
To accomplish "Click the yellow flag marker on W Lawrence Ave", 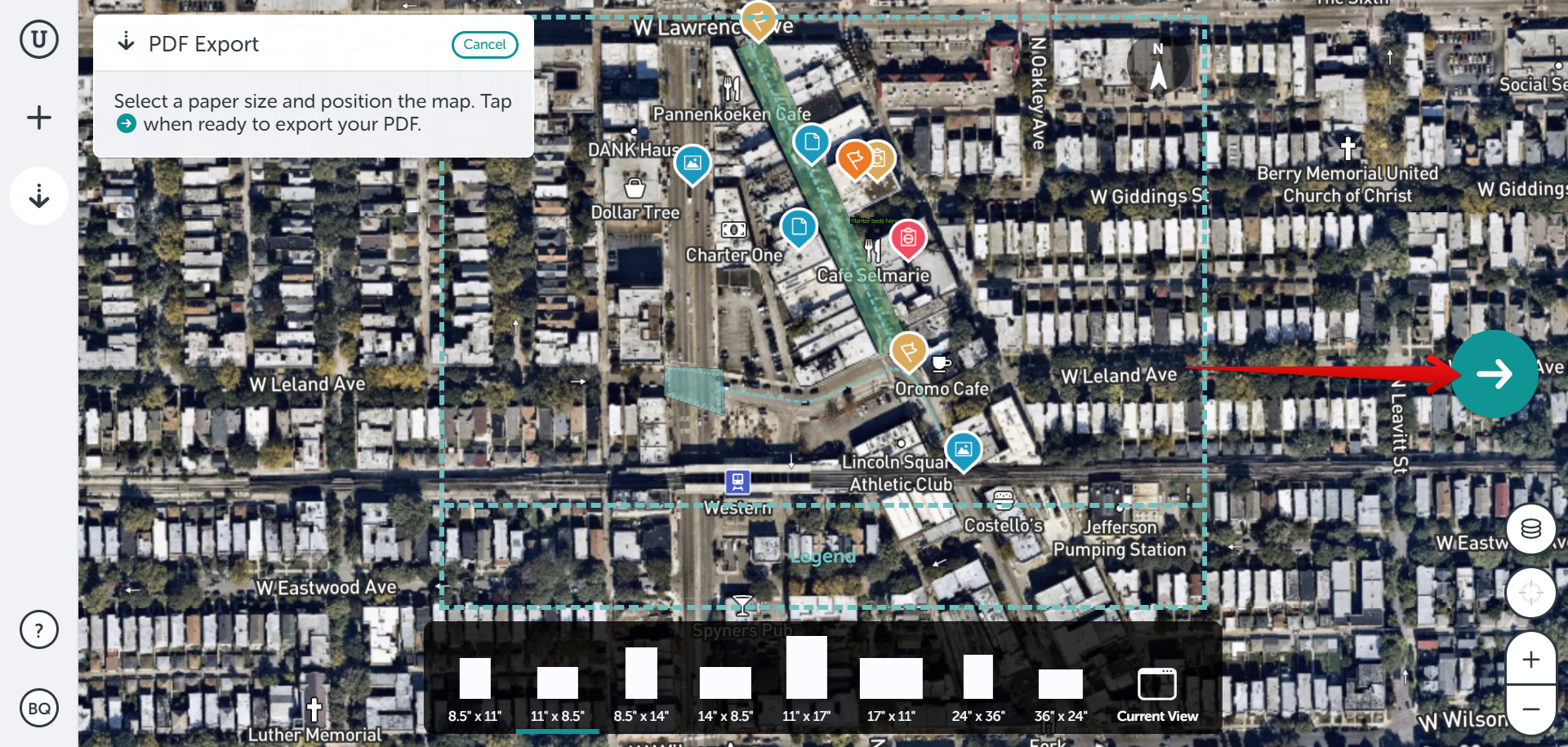I will coord(758,20).
